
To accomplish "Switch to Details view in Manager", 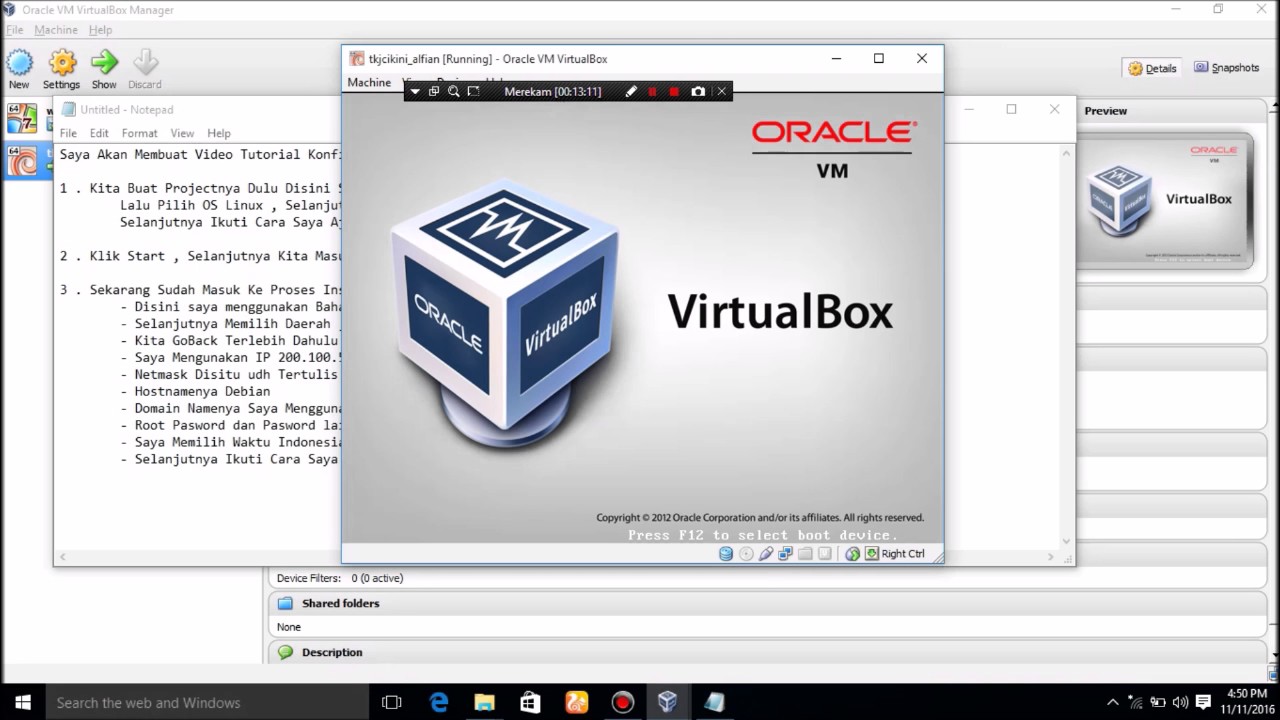I will click(x=1153, y=68).
